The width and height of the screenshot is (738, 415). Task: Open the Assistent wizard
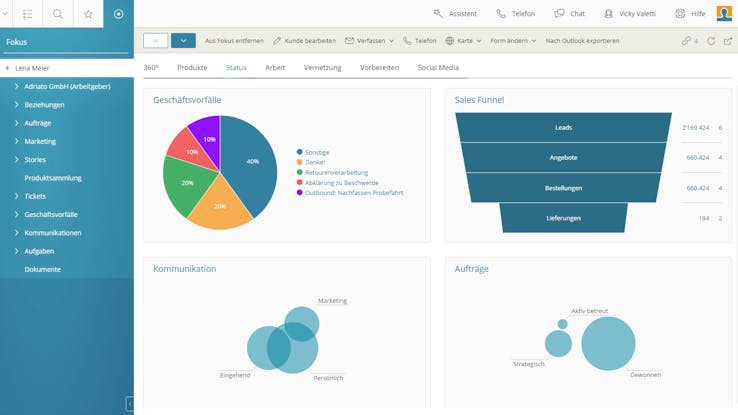[x=457, y=14]
